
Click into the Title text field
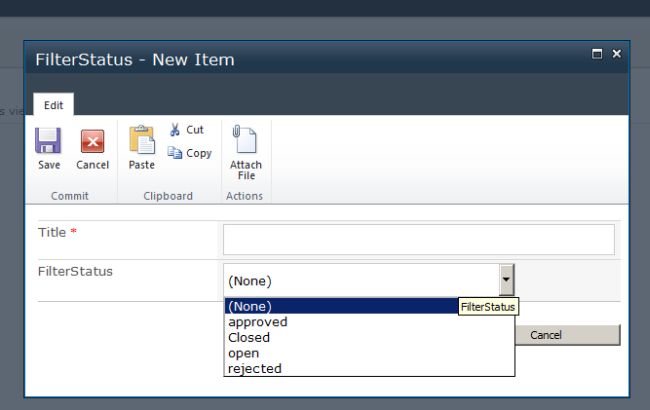click(418, 239)
